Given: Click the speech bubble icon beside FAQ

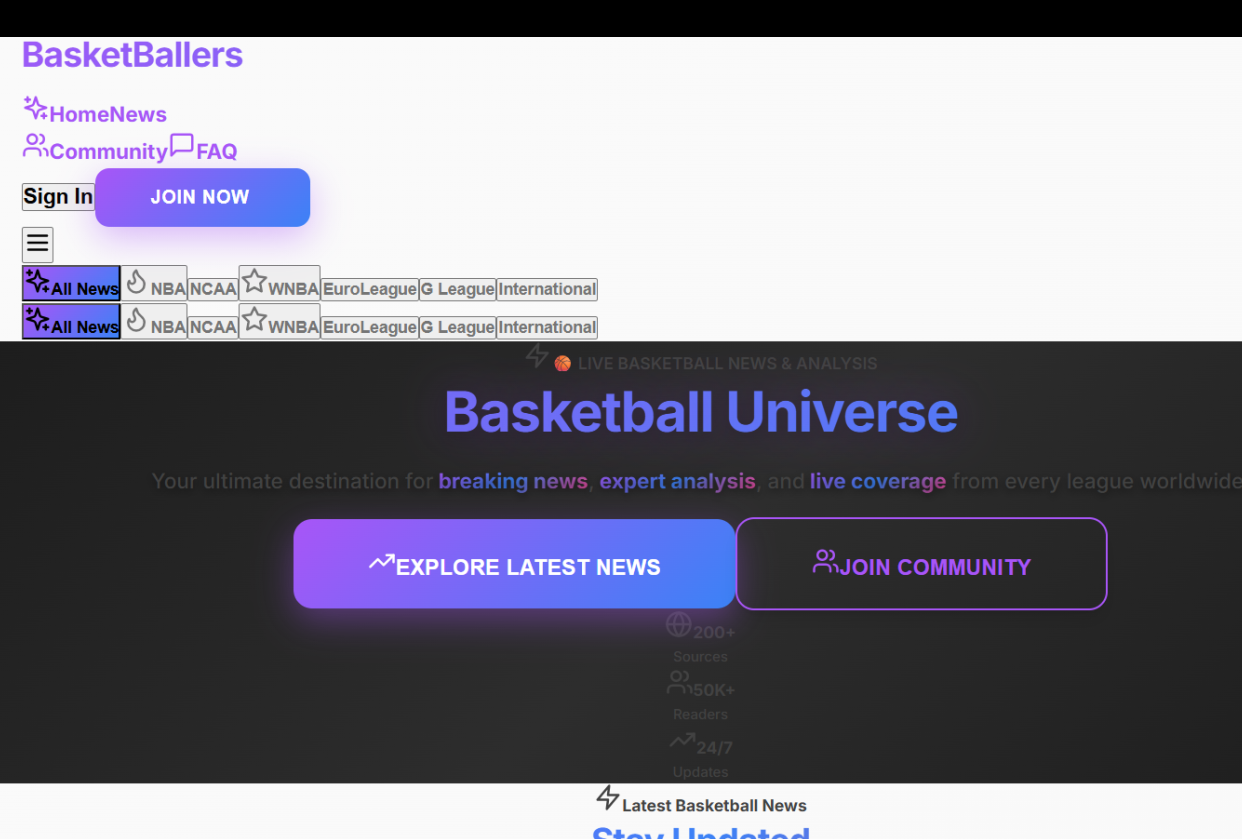Looking at the screenshot, I should [182, 146].
